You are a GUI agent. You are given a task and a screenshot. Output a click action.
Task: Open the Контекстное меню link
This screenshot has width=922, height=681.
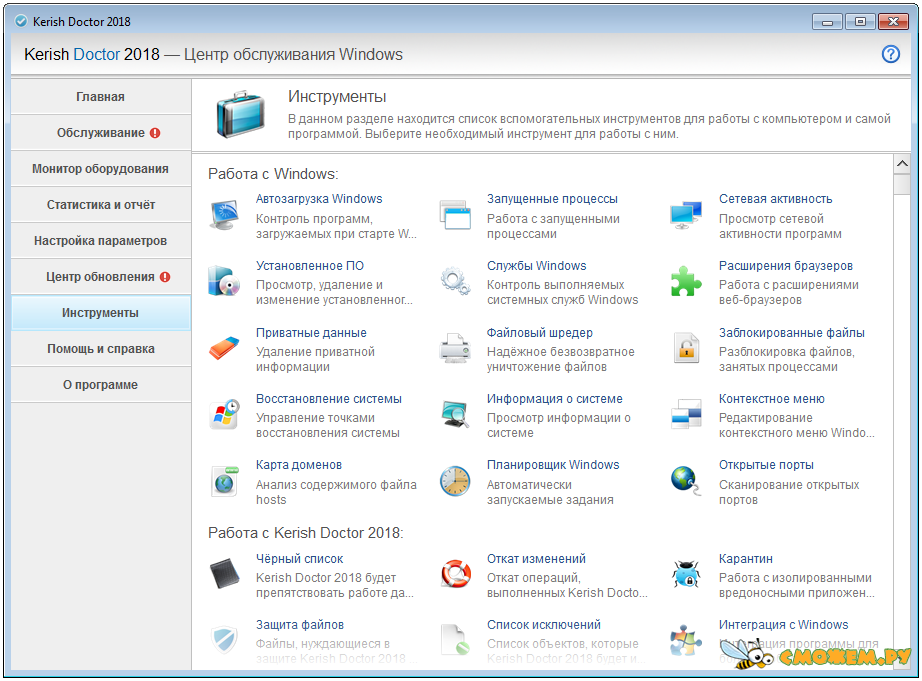coord(771,399)
